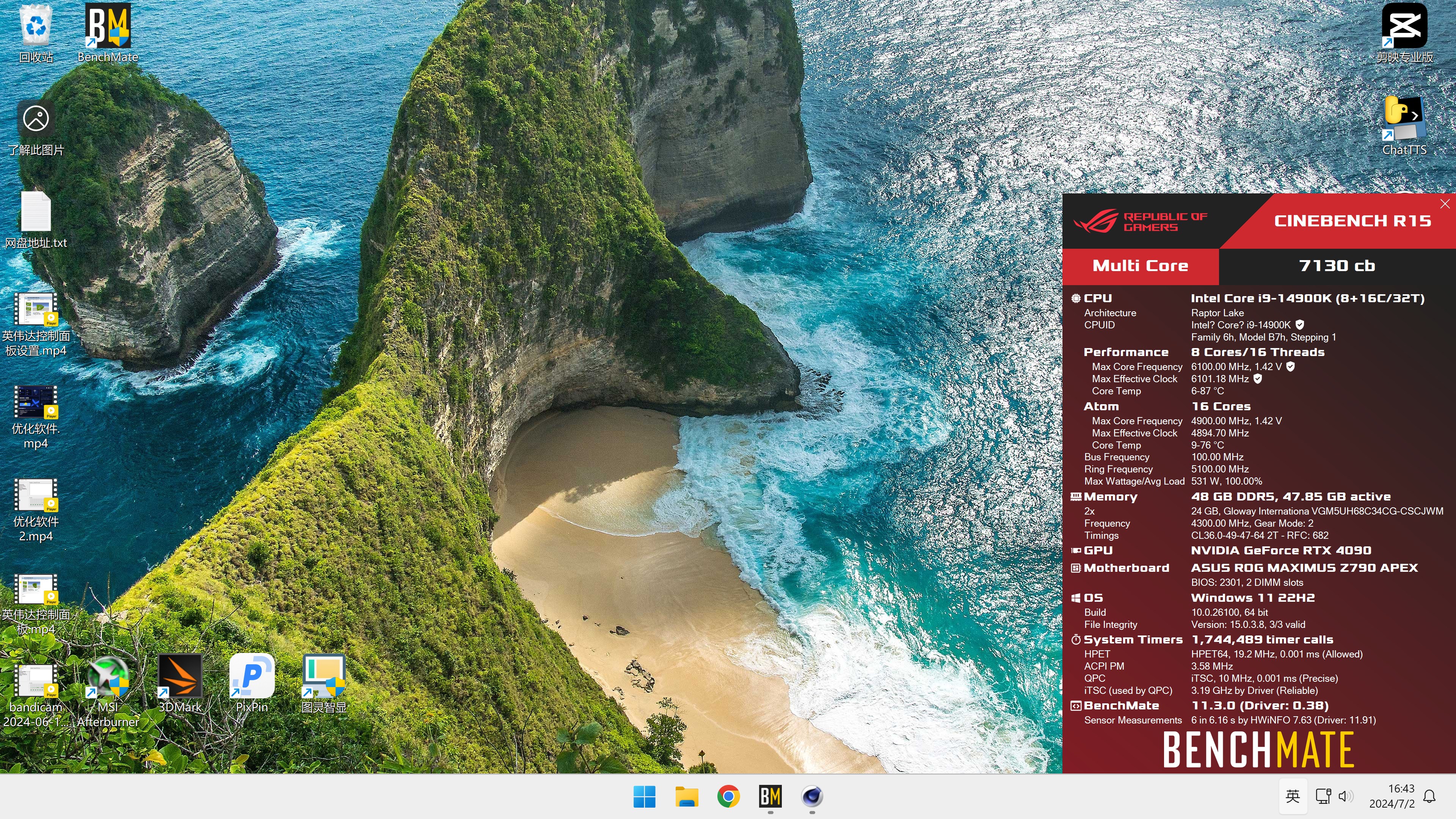Viewport: 1456px width, 819px height.
Task: Open the 英伟达控制面板设置.mp4 video file
Action: click(36, 325)
